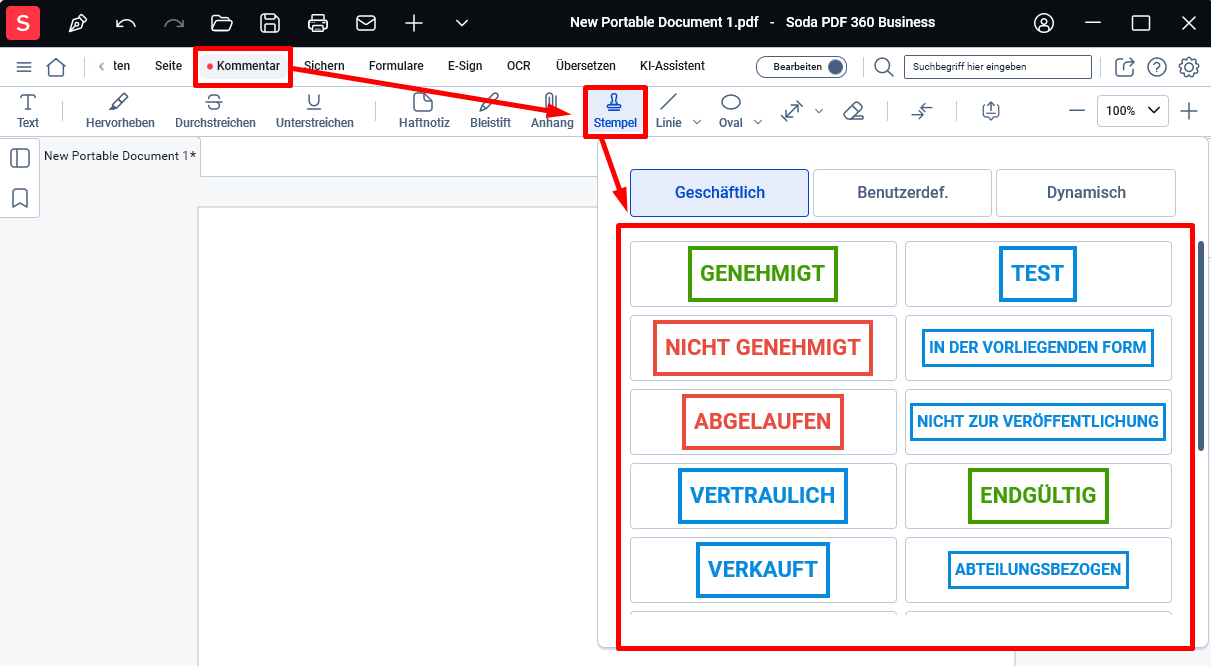Choose the GENEHMIGT stamp

coord(763,274)
